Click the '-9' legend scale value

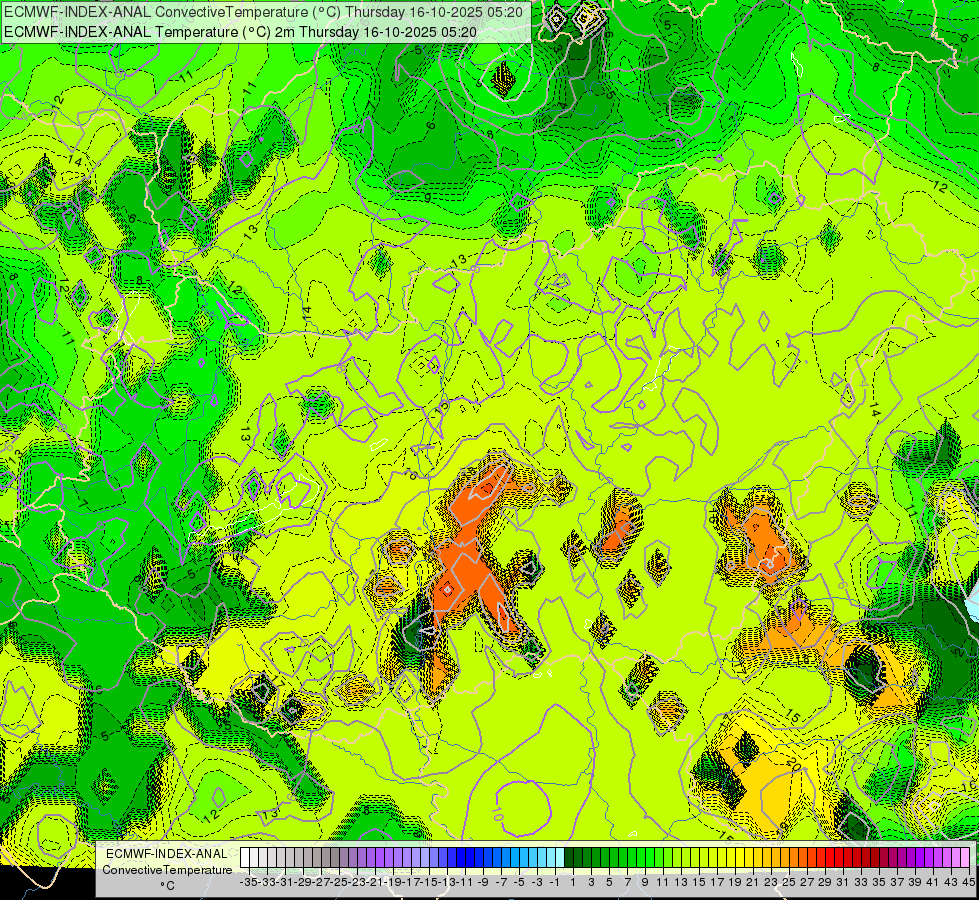click(482, 883)
